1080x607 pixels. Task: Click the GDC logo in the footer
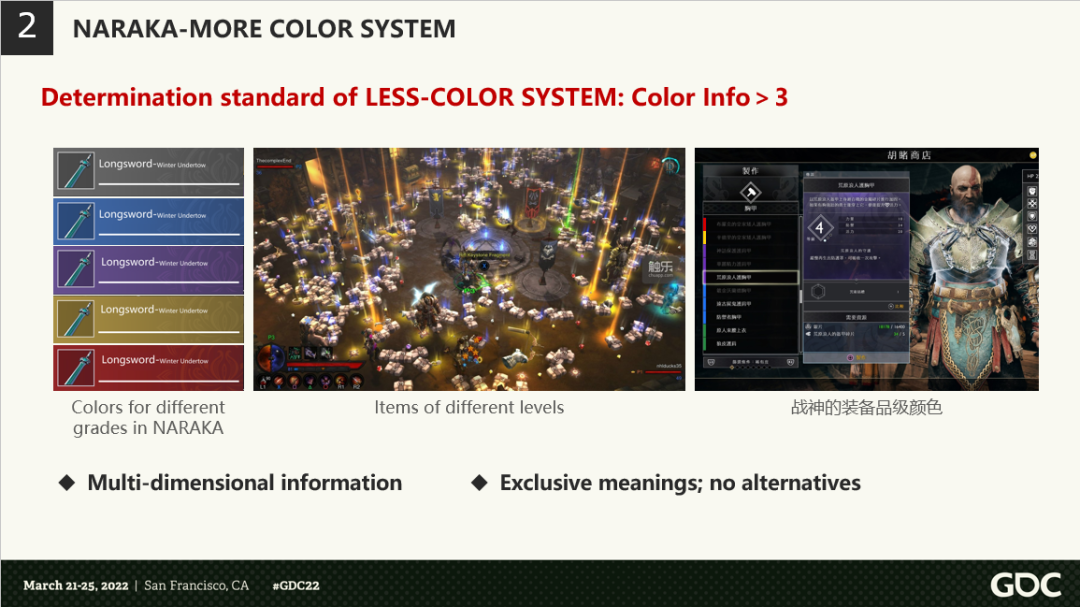[1026, 585]
